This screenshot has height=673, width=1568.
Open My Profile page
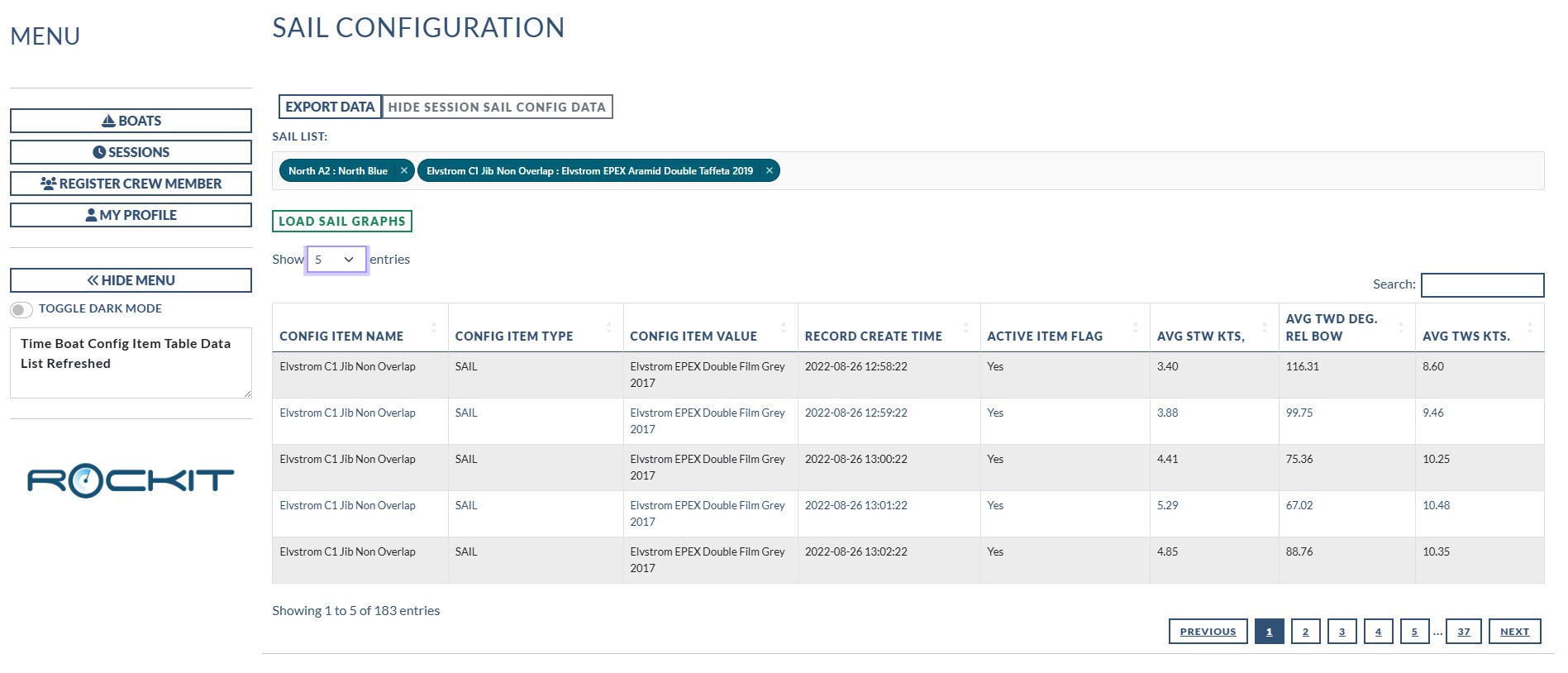click(x=131, y=215)
